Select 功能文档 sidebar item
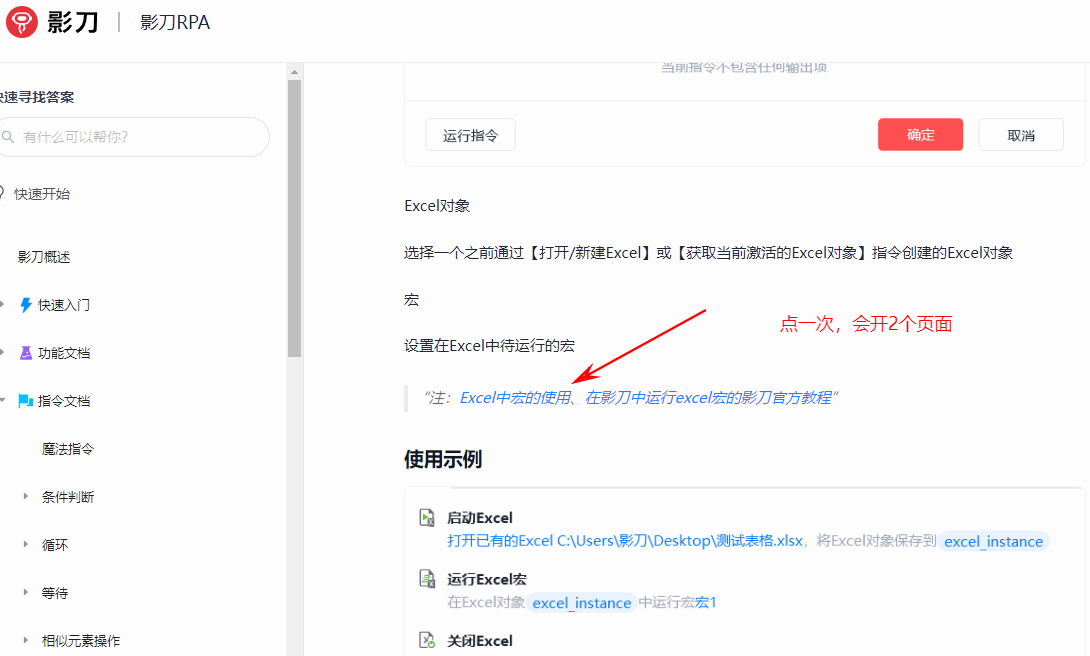The height and width of the screenshot is (656, 1090). click(x=64, y=353)
